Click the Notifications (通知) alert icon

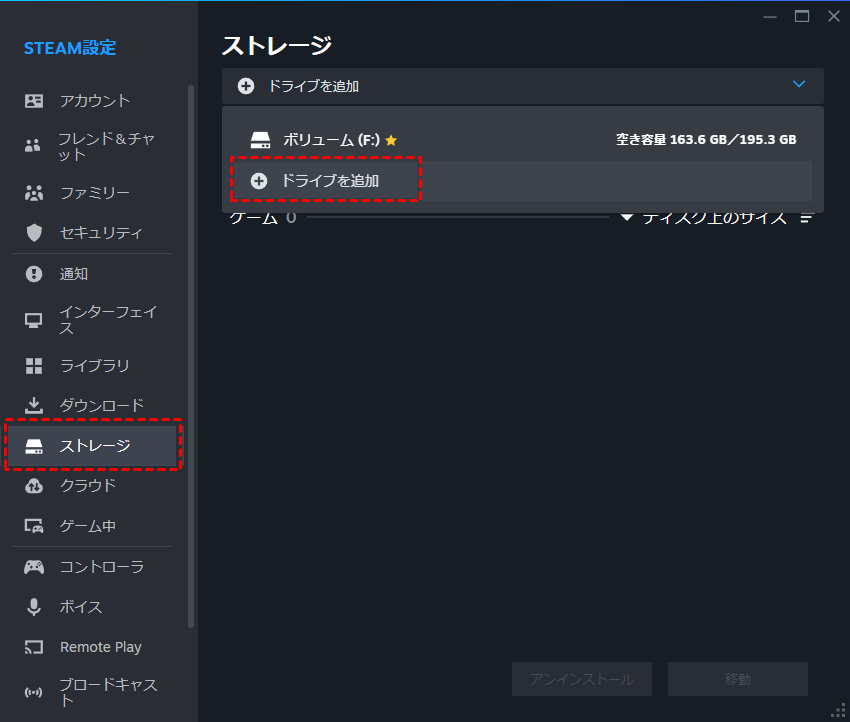[x=34, y=274]
